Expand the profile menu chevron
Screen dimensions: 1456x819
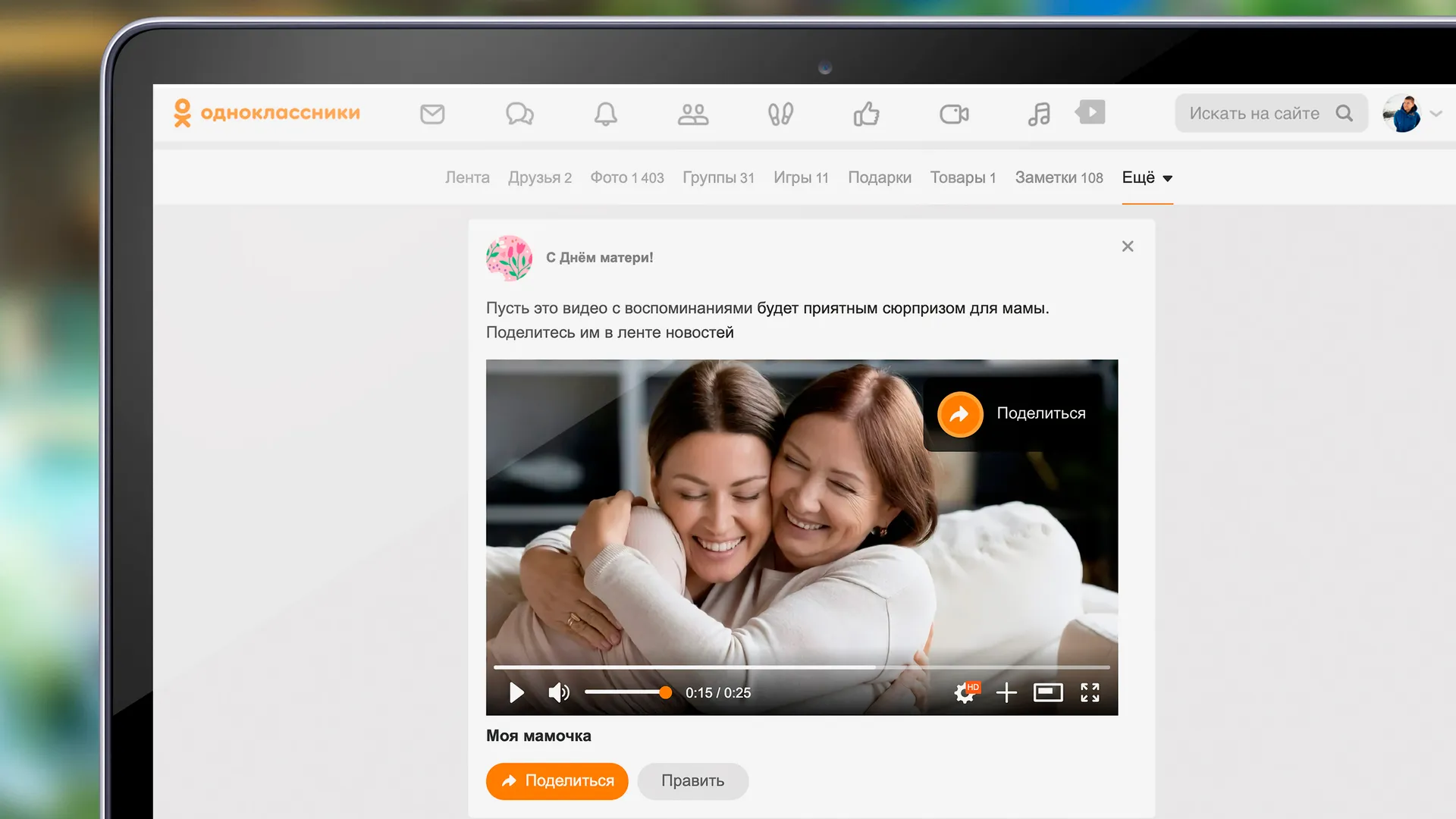tap(1436, 114)
